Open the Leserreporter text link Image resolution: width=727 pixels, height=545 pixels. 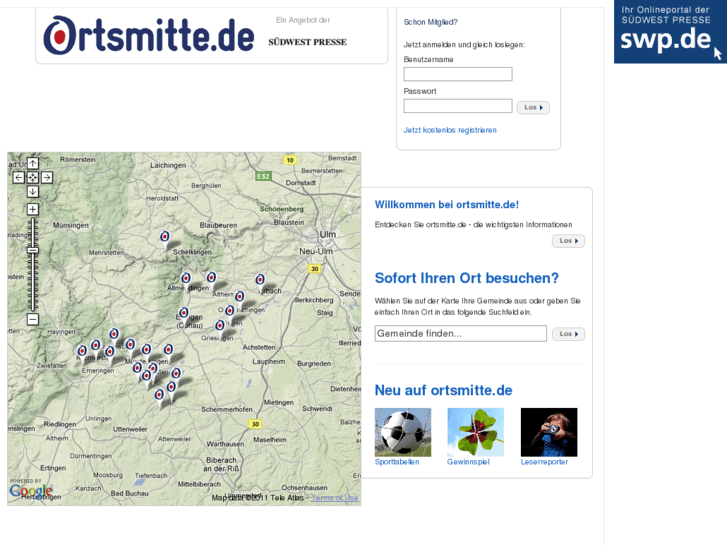[x=544, y=462]
